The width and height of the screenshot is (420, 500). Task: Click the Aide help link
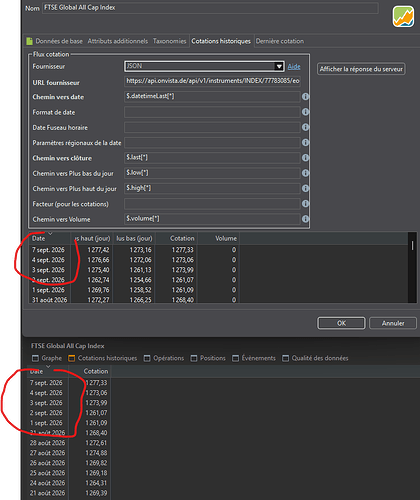[294, 67]
